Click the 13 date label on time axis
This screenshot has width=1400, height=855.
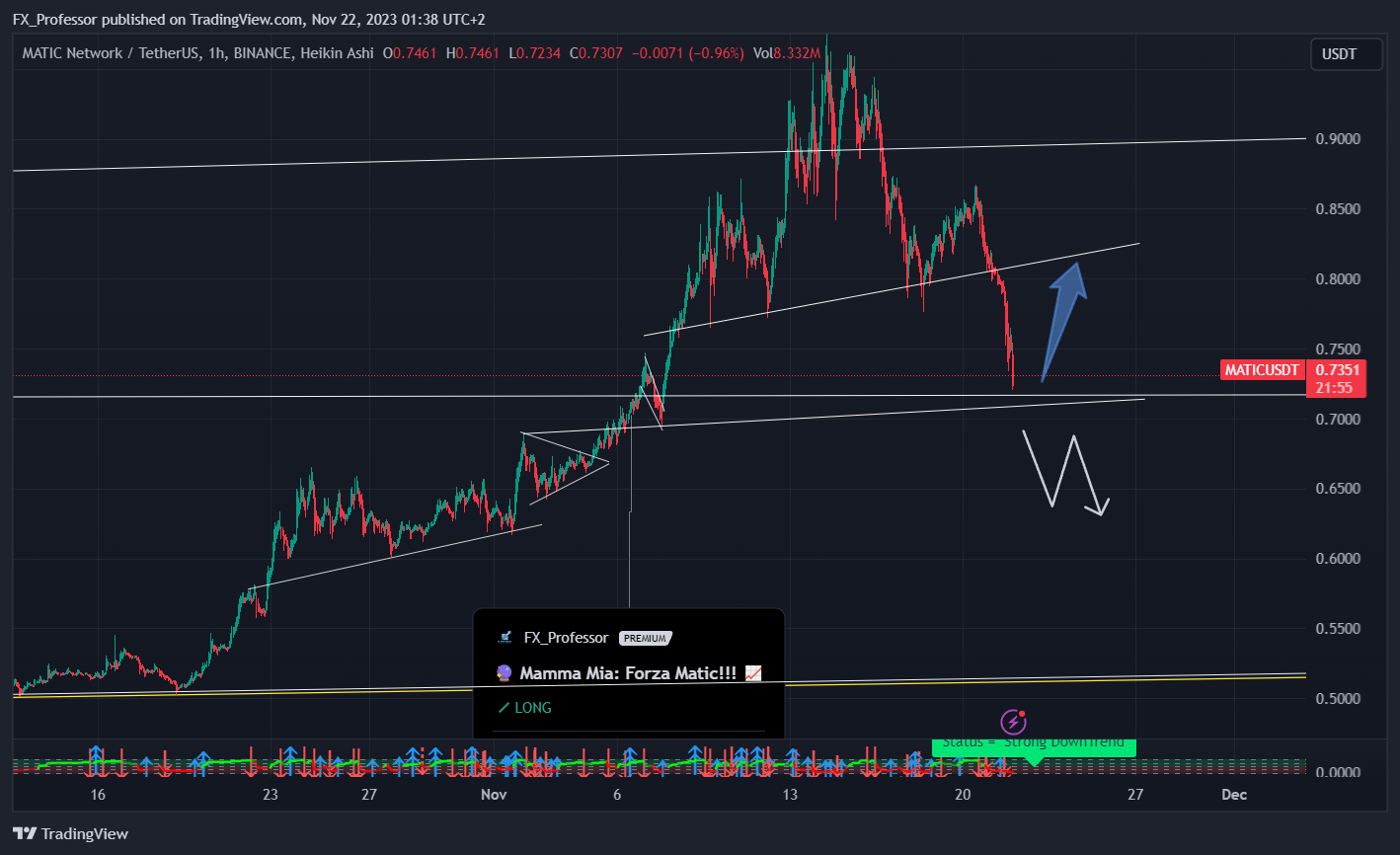tap(790, 795)
